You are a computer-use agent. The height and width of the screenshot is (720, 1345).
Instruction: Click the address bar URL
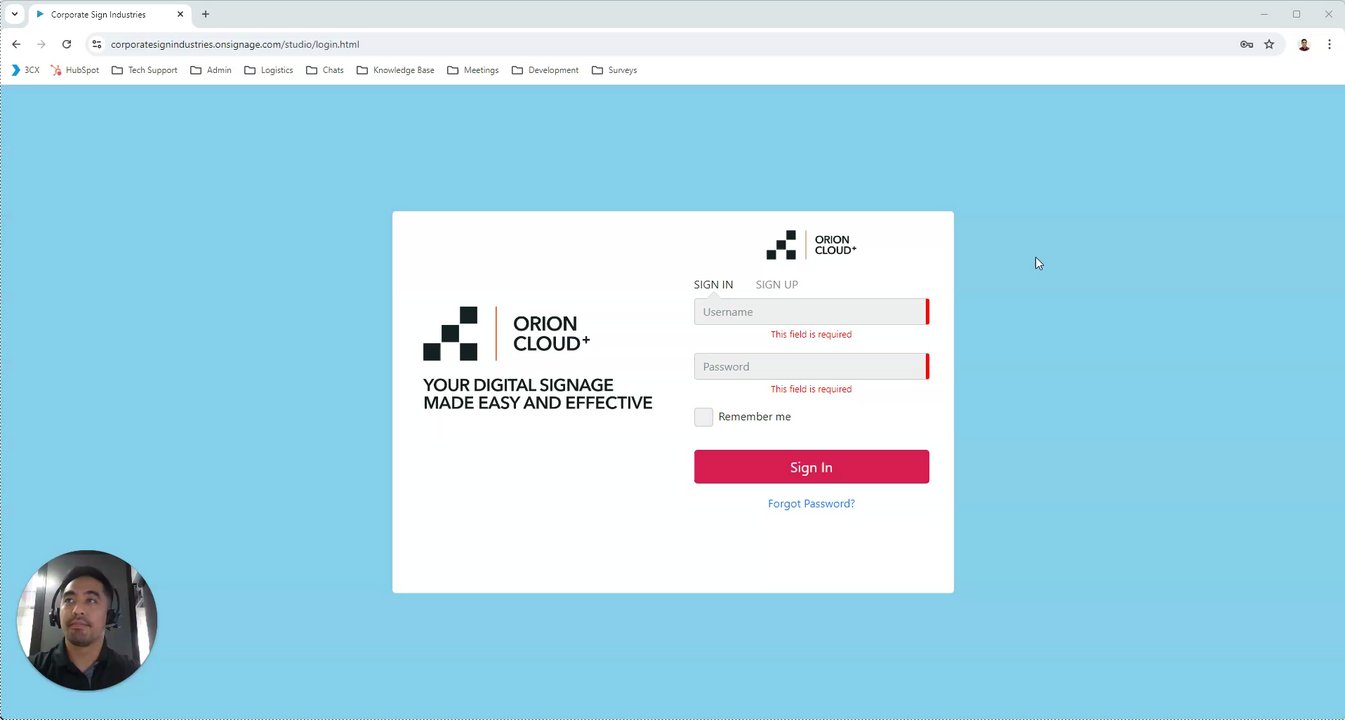tap(235, 44)
